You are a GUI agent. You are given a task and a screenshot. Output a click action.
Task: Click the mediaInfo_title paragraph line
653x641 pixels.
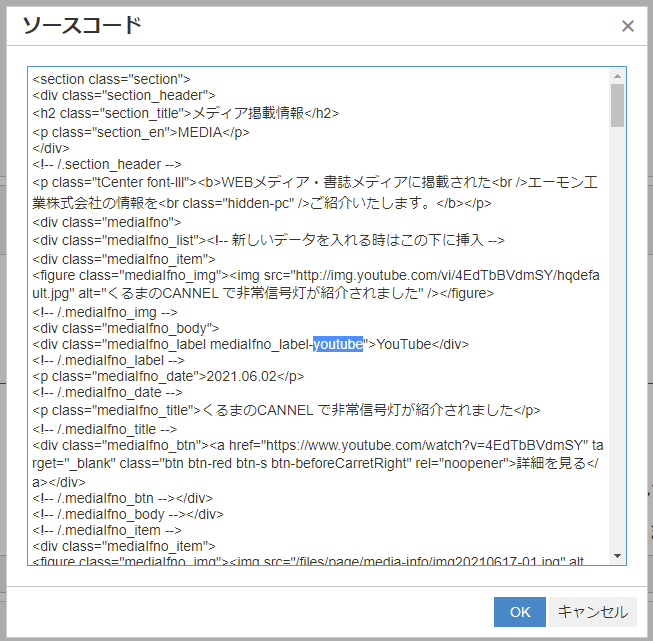[285, 410]
